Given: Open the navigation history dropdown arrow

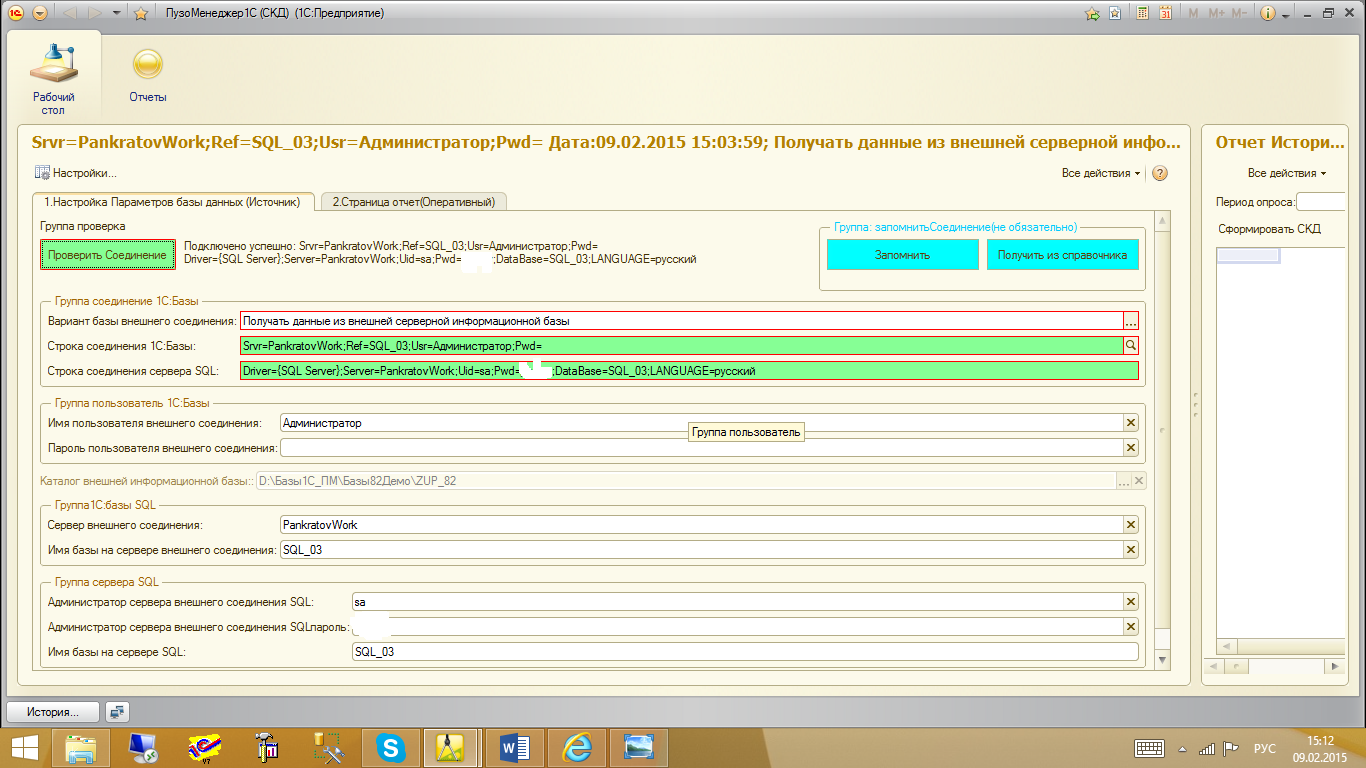Looking at the screenshot, I should coord(117,13).
